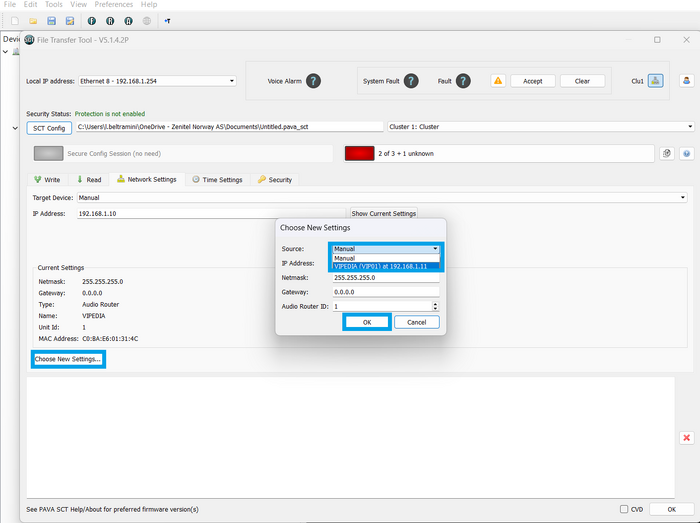Switch to the Time Settings tab
Image resolution: width=700 pixels, height=523 pixels.
click(x=217, y=179)
